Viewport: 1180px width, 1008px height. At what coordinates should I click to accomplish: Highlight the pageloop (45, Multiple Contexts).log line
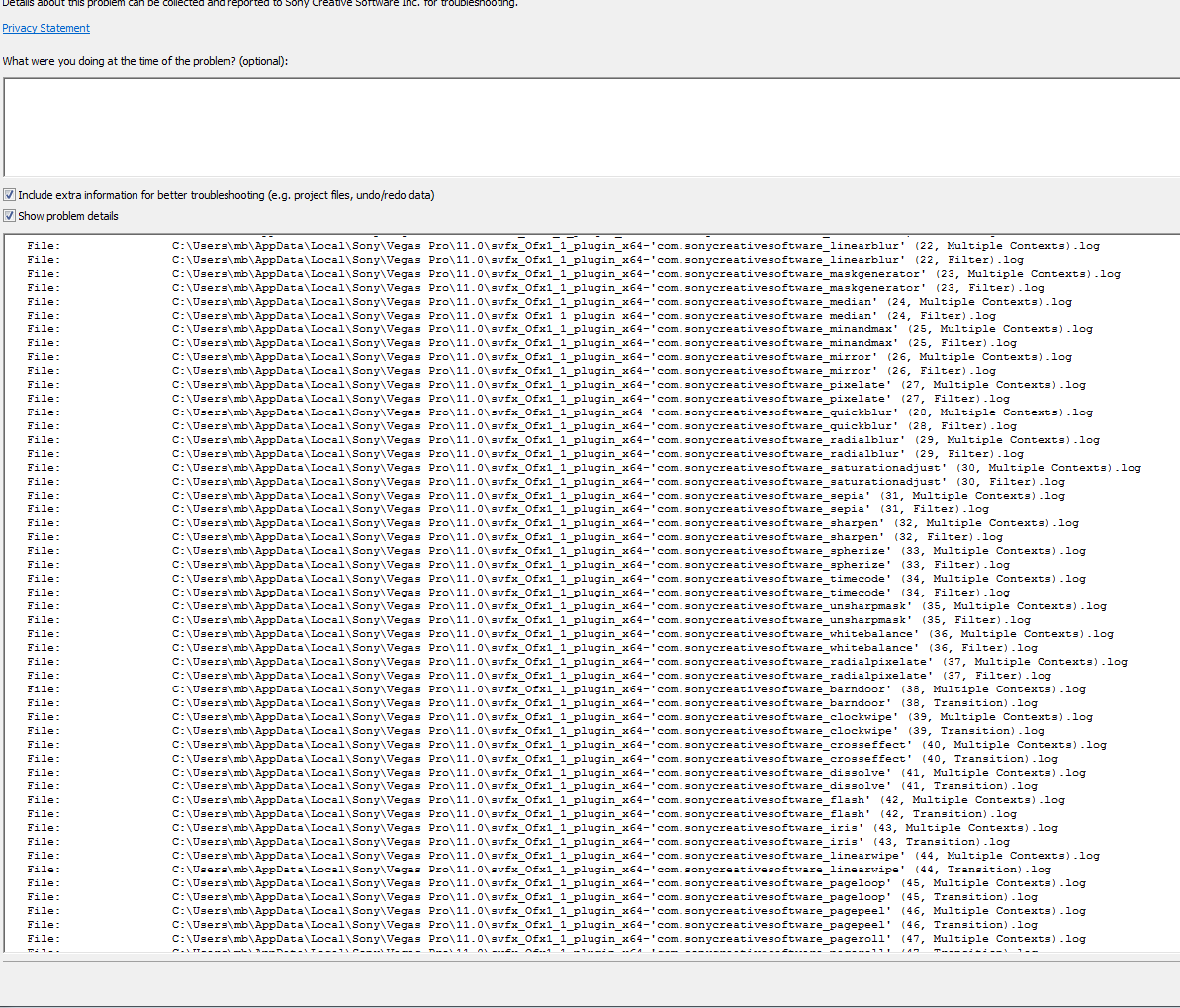(557, 883)
